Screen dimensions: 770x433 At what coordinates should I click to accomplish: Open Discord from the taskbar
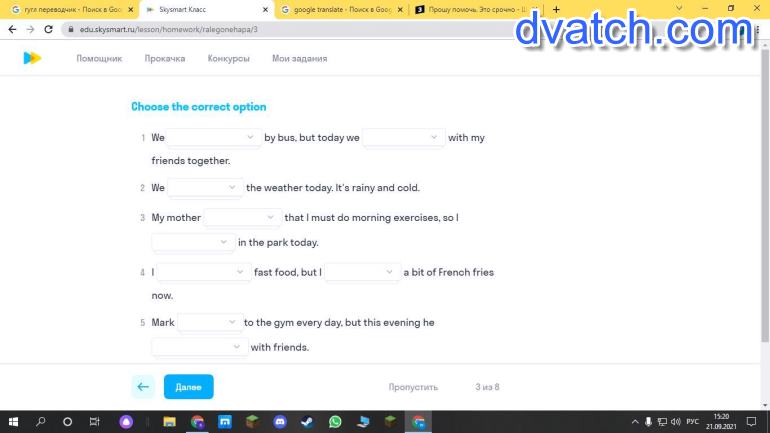coord(280,422)
